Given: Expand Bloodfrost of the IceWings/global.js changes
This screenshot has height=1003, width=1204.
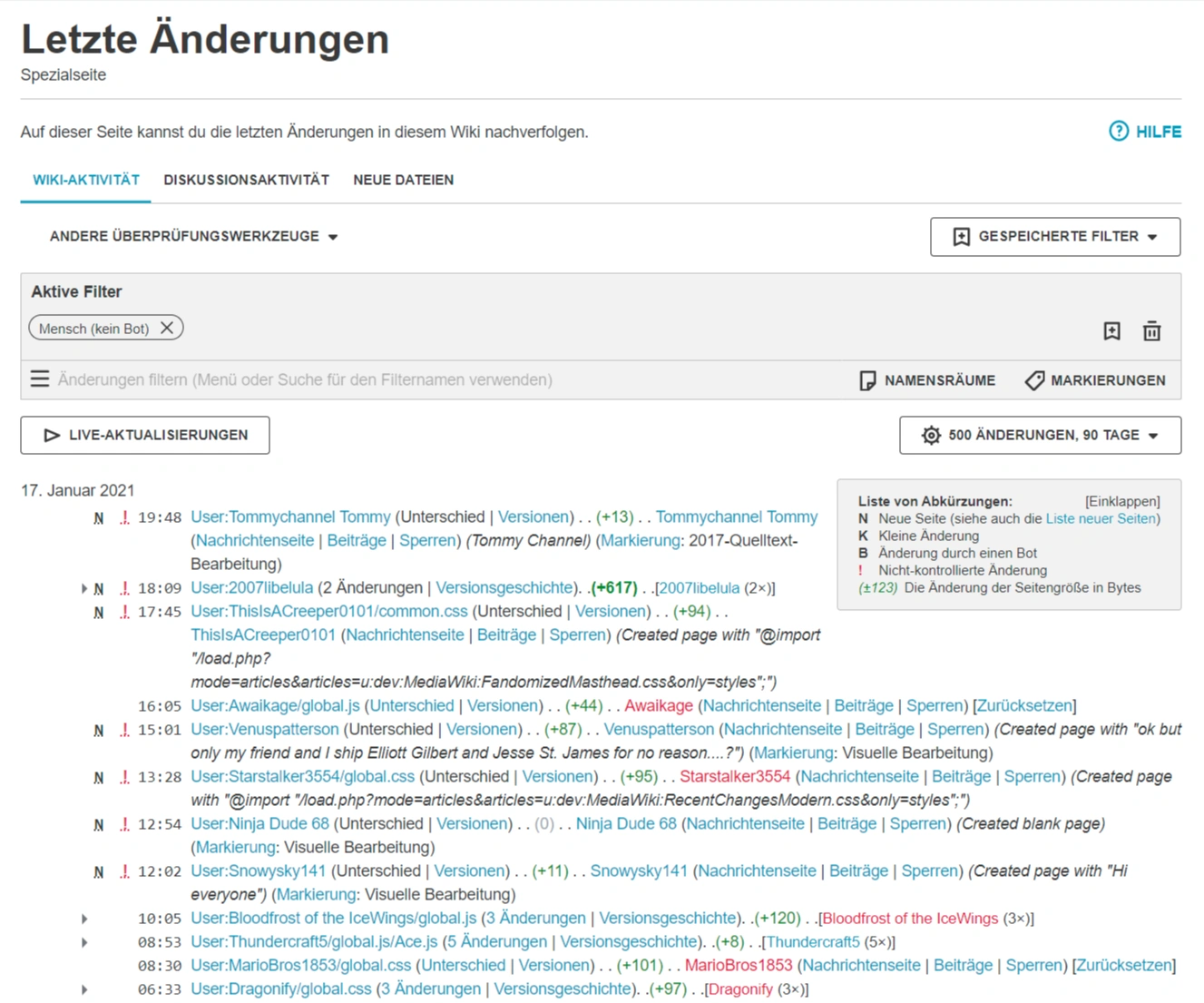Looking at the screenshot, I should click(84, 919).
